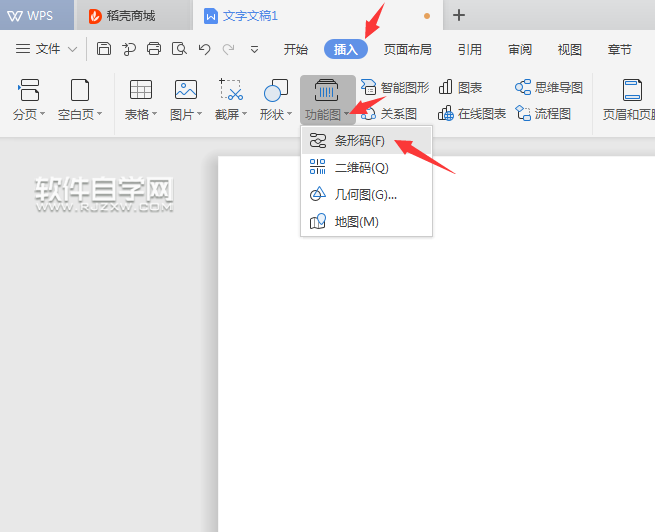The image size is (655, 532).
Task: Insert a 关系图 relationship diagram
Action: (388, 114)
